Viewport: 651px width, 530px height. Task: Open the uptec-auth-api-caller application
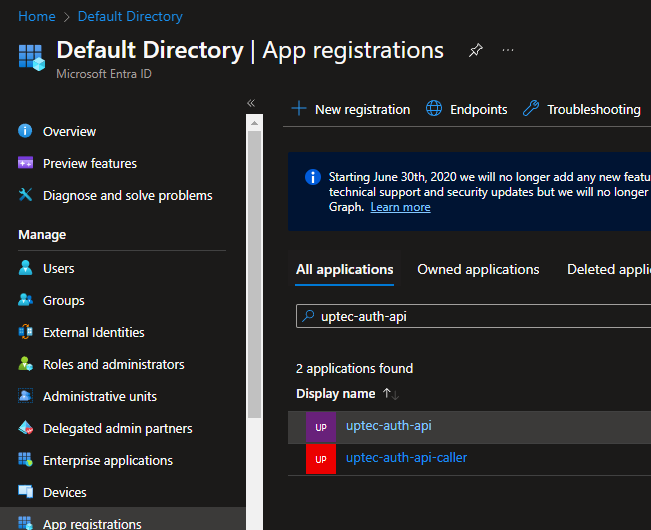pos(406,458)
